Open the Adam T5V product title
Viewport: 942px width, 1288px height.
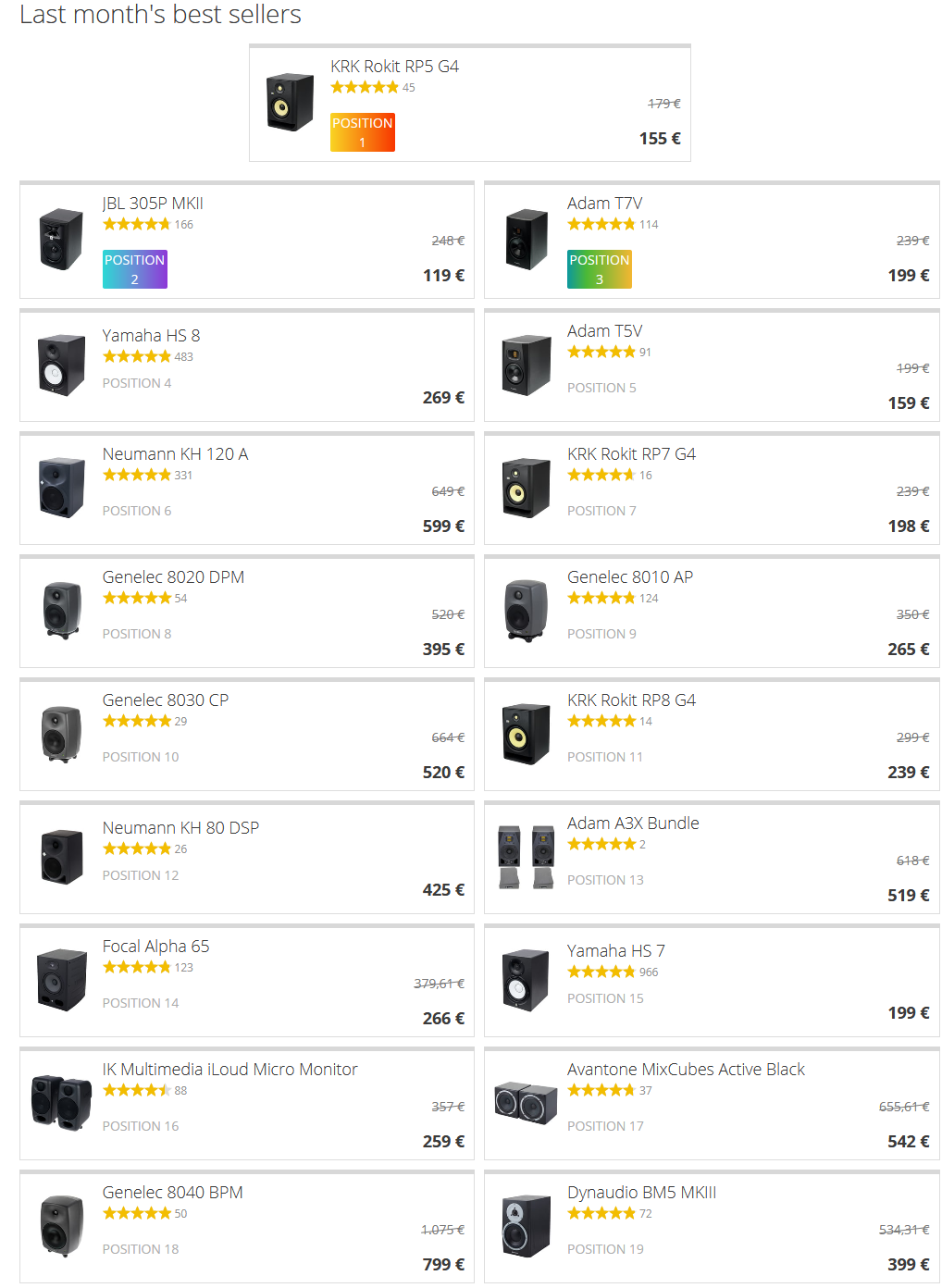(x=604, y=331)
